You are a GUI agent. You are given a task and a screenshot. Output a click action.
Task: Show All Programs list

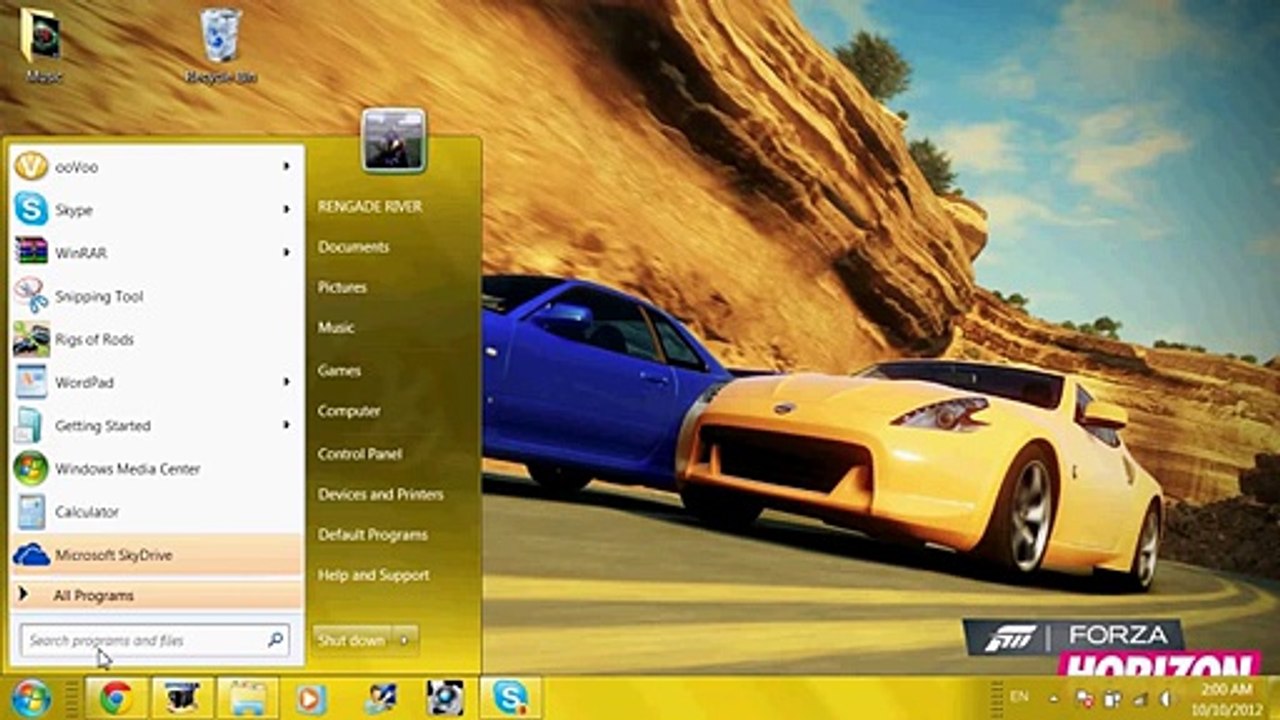pos(156,595)
